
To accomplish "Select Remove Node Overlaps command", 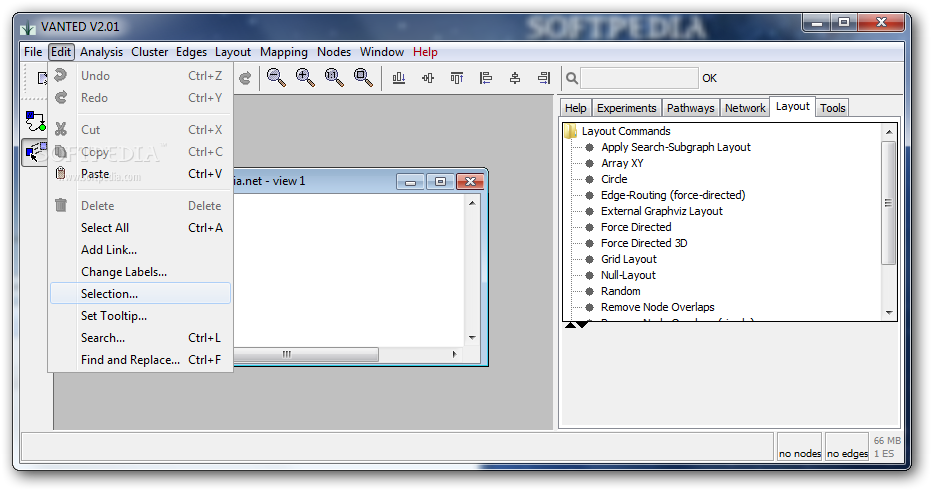I will tap(657, 307).
